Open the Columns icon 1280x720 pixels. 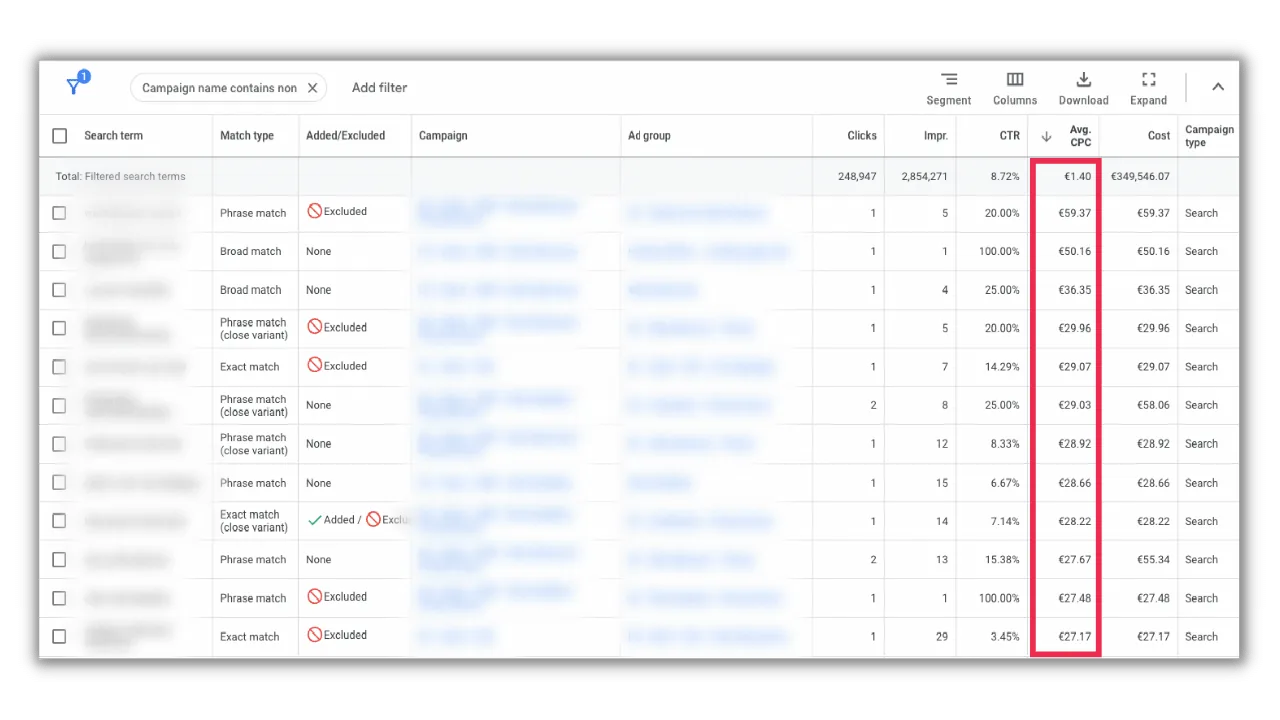click(1015, 80)
